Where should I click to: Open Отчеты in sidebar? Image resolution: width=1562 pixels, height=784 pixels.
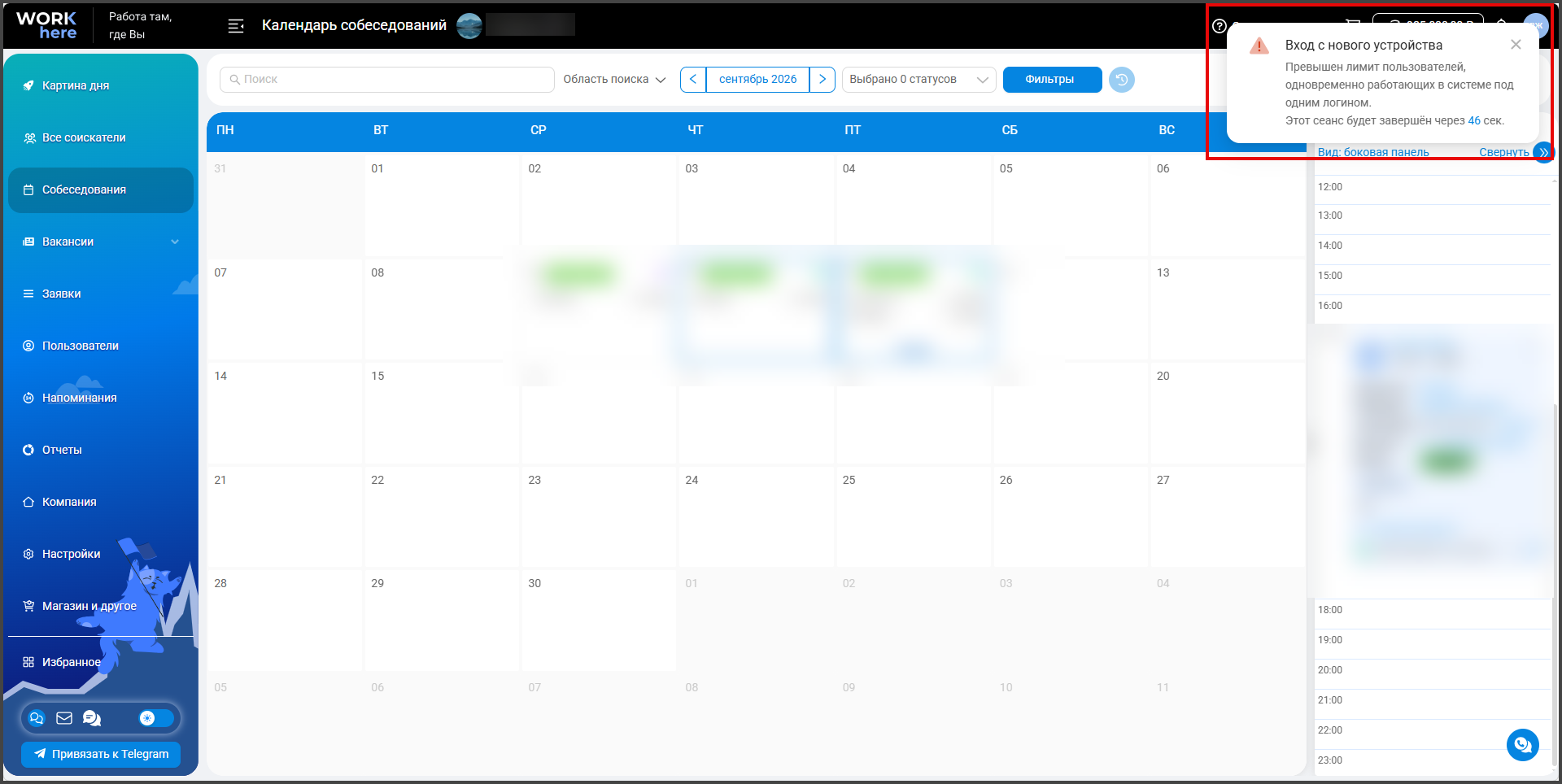(x=101, y=450)
